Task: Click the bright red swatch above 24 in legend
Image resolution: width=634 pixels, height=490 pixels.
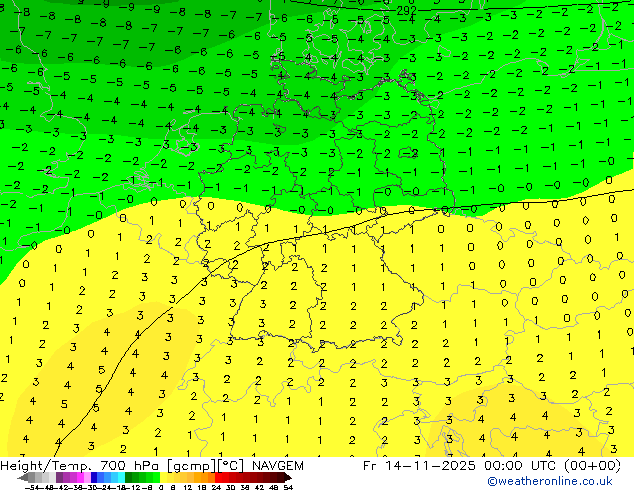Action: click(x=218, y=478)
